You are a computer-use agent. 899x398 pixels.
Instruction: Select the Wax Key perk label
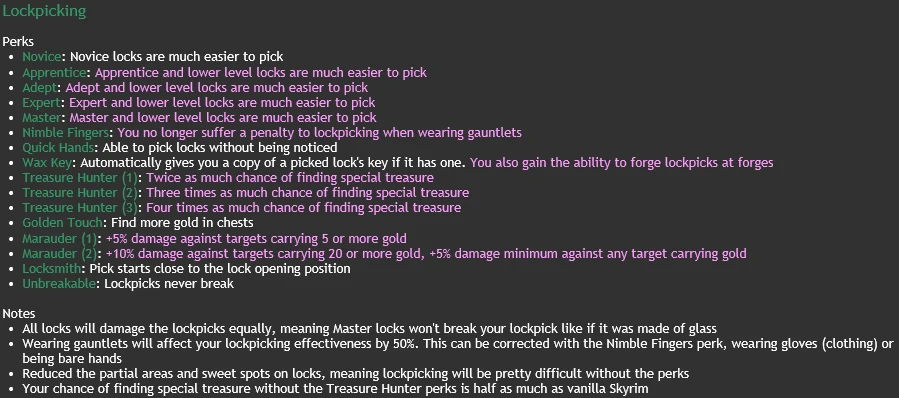click(47, 163)
